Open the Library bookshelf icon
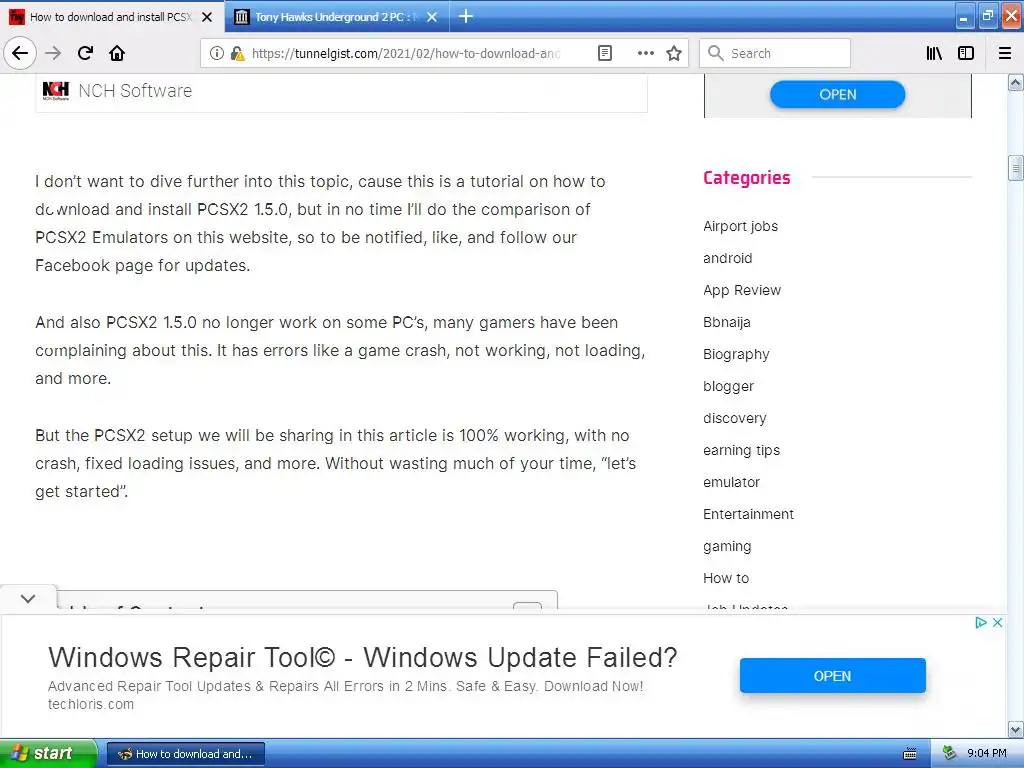 (x=934, y=53)
